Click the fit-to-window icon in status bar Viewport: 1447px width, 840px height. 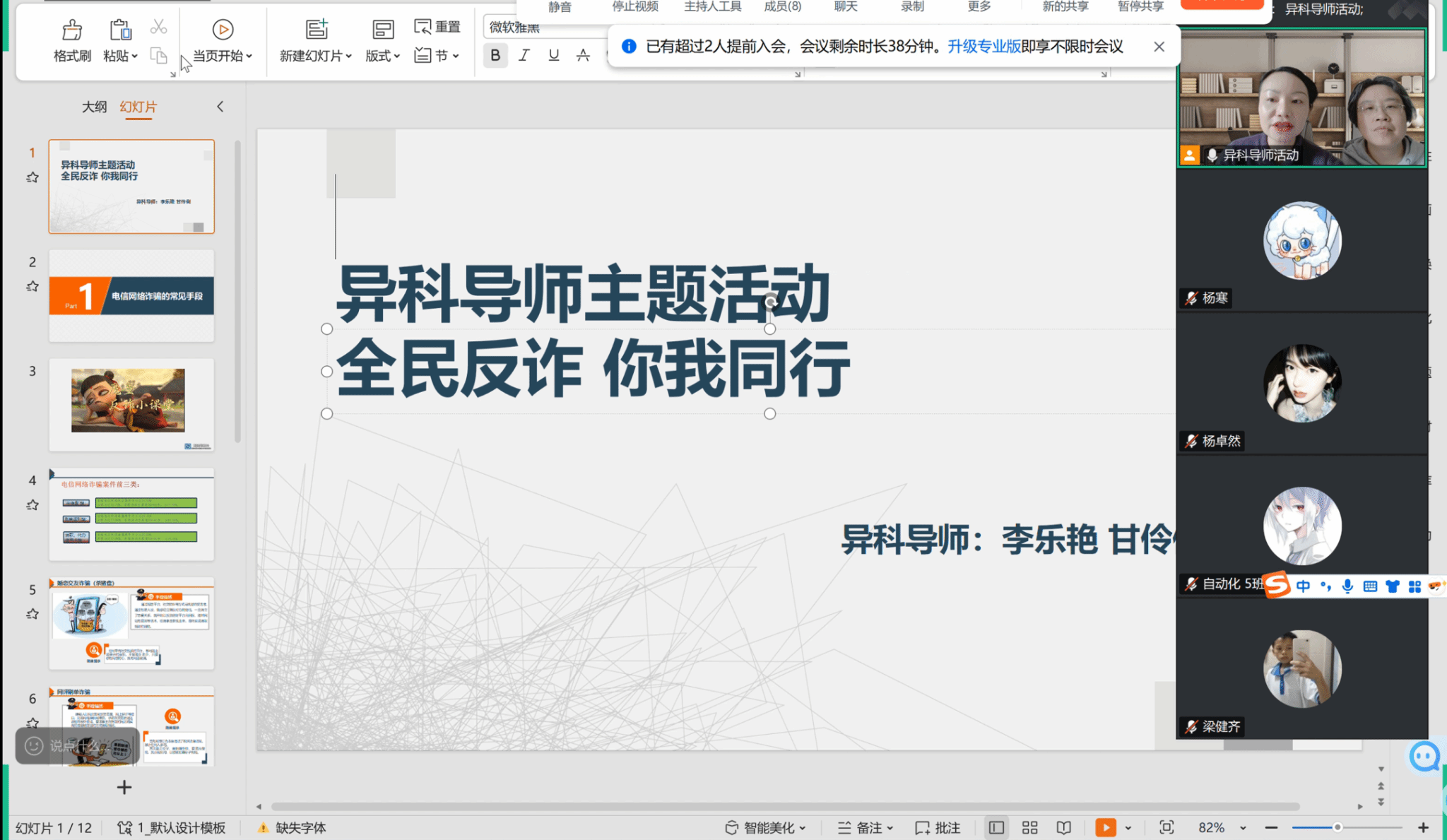click(1167, 827)
